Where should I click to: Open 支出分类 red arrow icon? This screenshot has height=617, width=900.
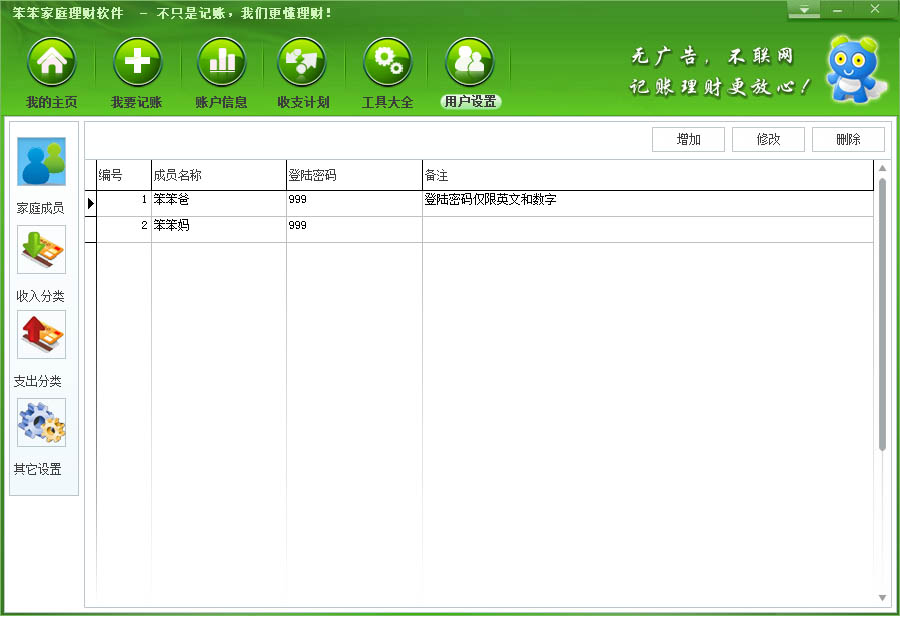pos(41,335)
